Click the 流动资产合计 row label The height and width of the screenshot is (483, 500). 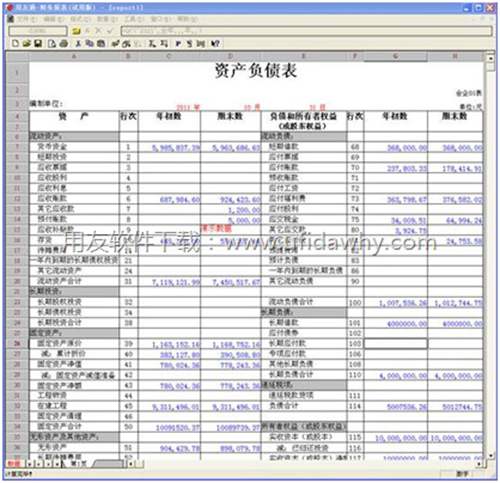pyautogui.click(x=59, y=281)
